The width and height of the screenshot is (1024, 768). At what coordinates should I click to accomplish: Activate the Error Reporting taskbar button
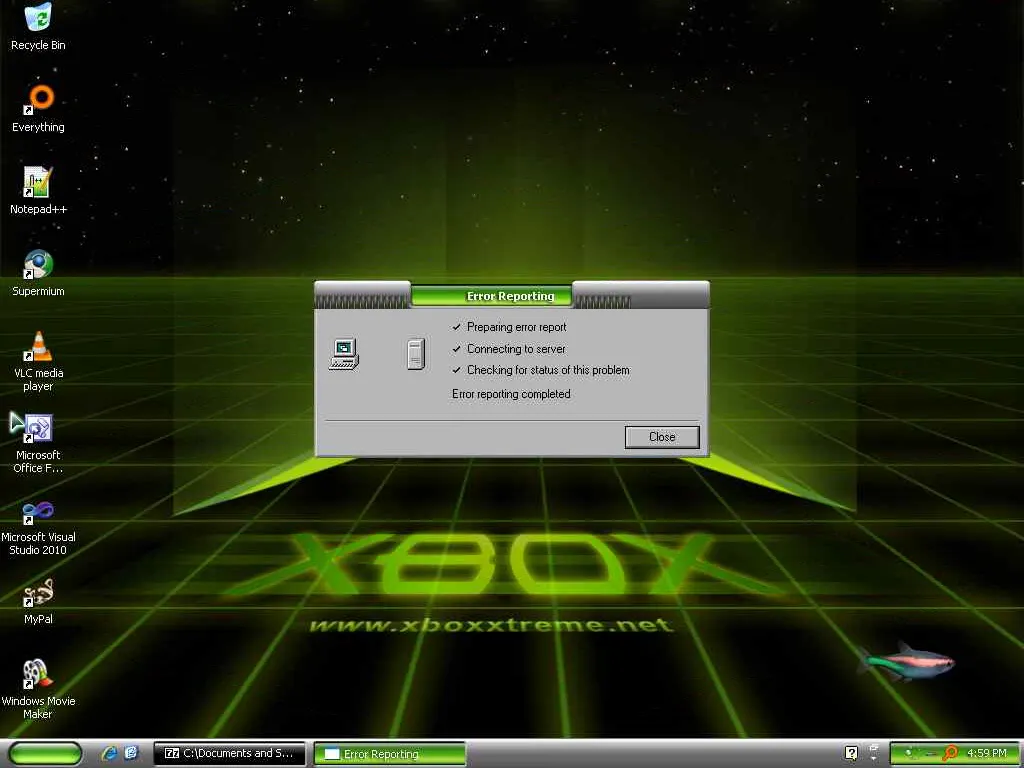tap(390, 754)
